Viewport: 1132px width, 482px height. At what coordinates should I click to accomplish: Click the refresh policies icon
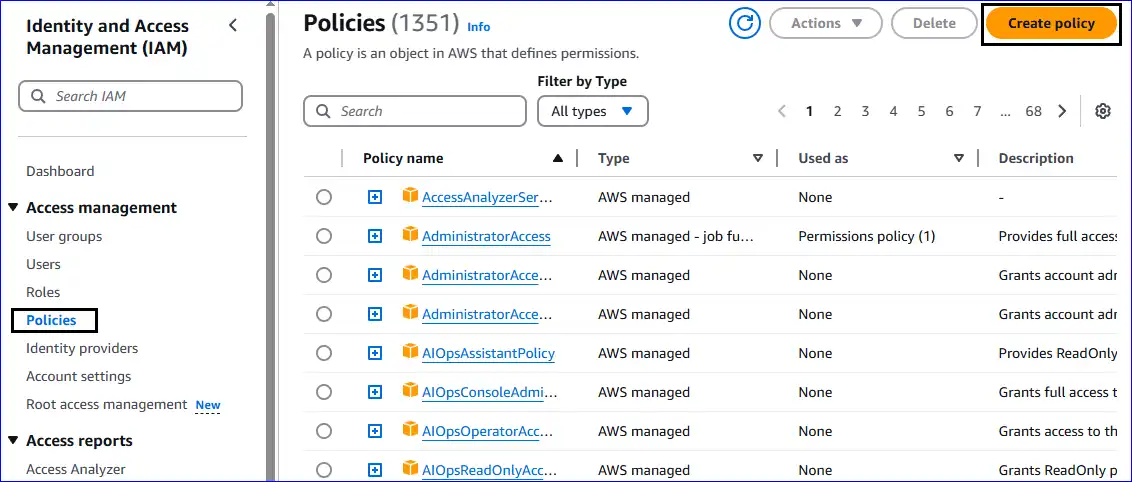[745, 23]
